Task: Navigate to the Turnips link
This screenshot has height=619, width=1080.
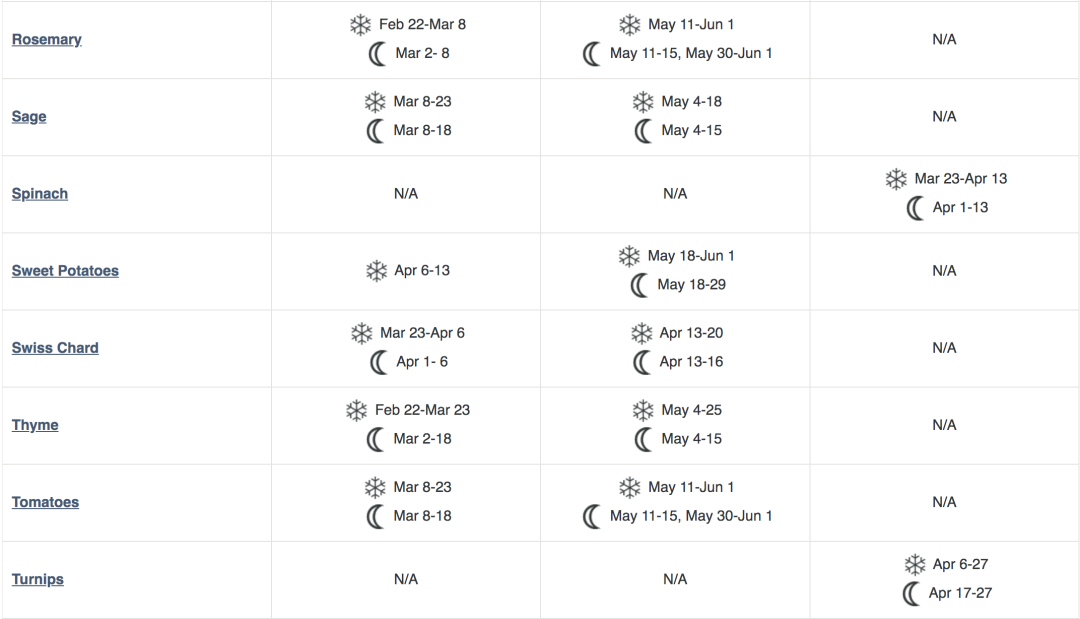Action: [x=38, y=579]
